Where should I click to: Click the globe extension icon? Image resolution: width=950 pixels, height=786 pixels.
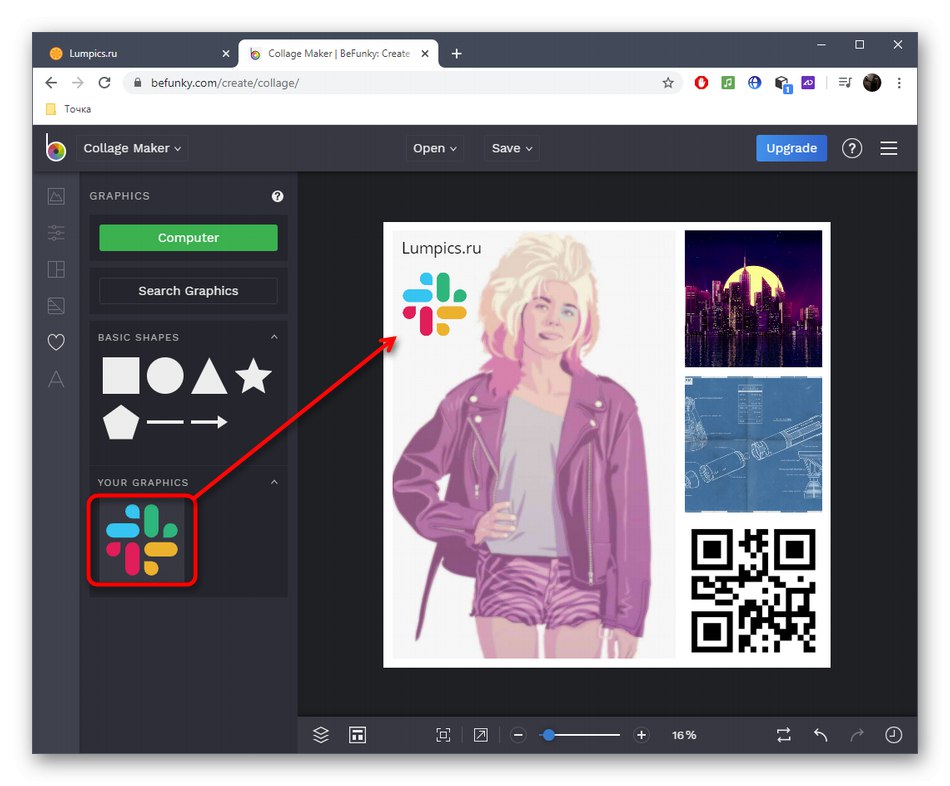click(x=754, y=82)
